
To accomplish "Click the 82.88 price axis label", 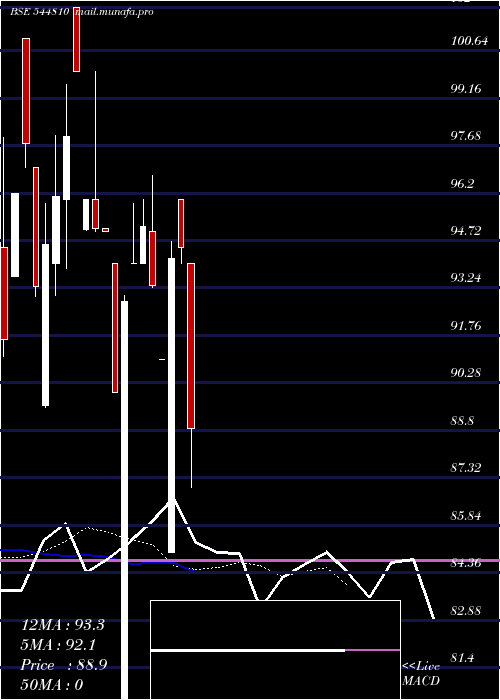I will [x=466, y=610].
